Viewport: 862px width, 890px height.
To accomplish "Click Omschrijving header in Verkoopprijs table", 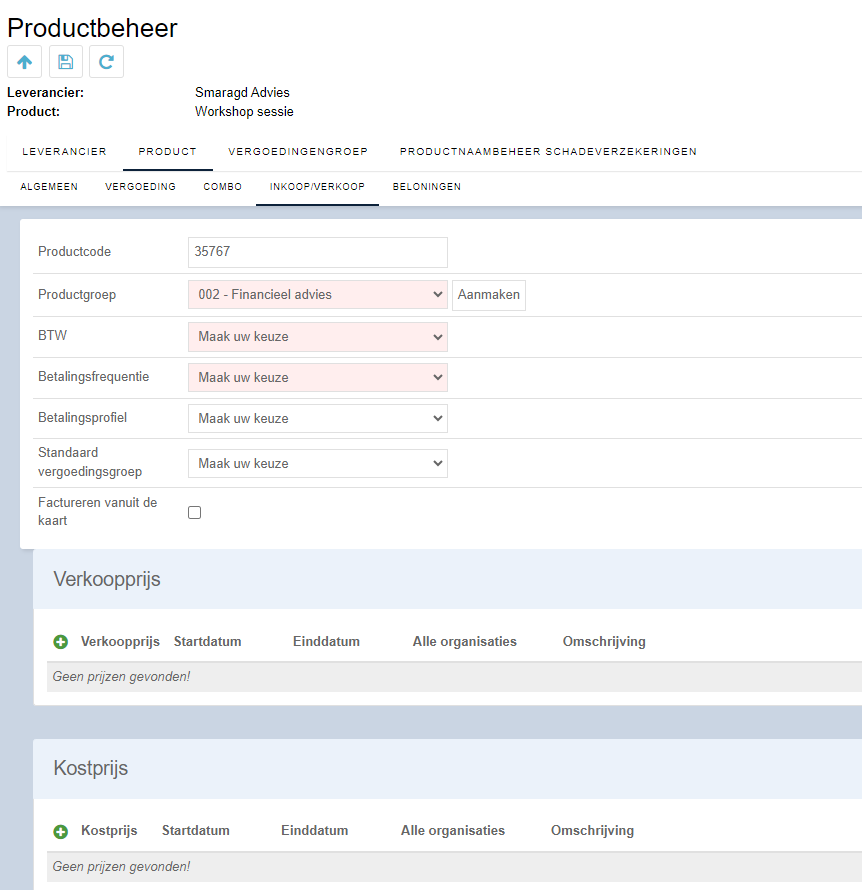I will [604, 641].
